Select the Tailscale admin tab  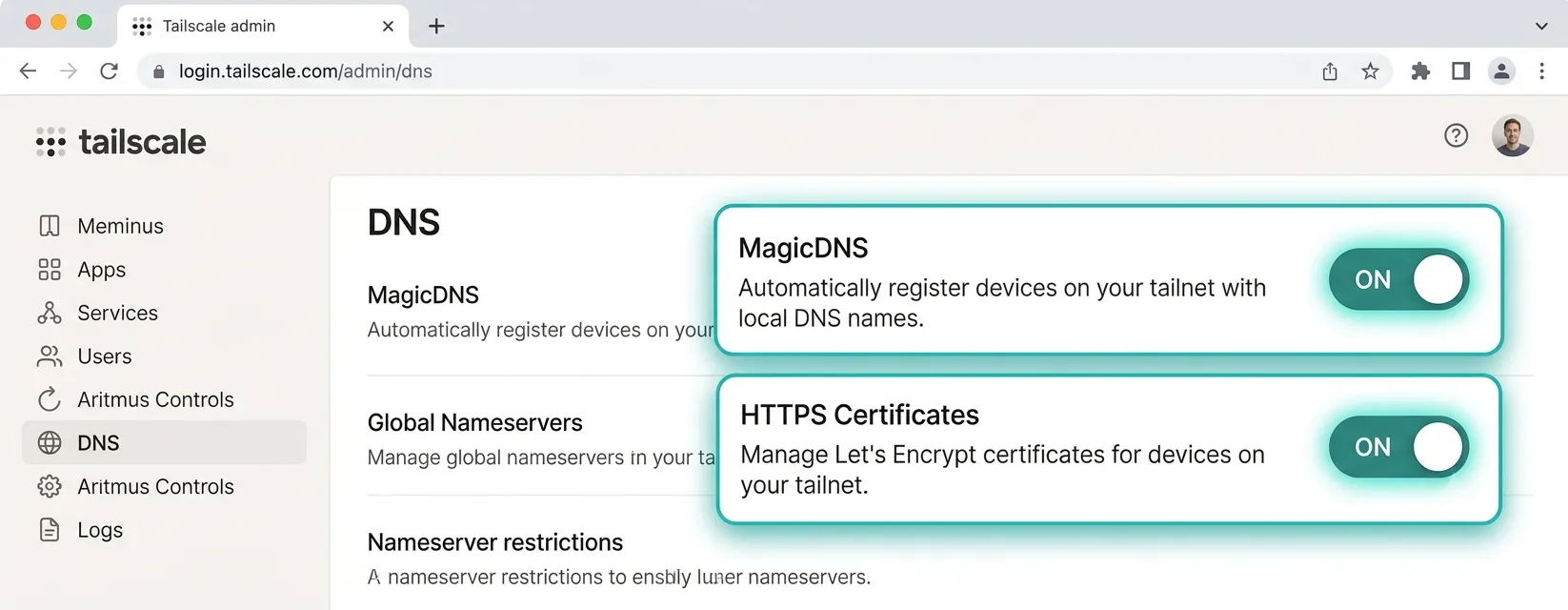click(x=263, y=26)
